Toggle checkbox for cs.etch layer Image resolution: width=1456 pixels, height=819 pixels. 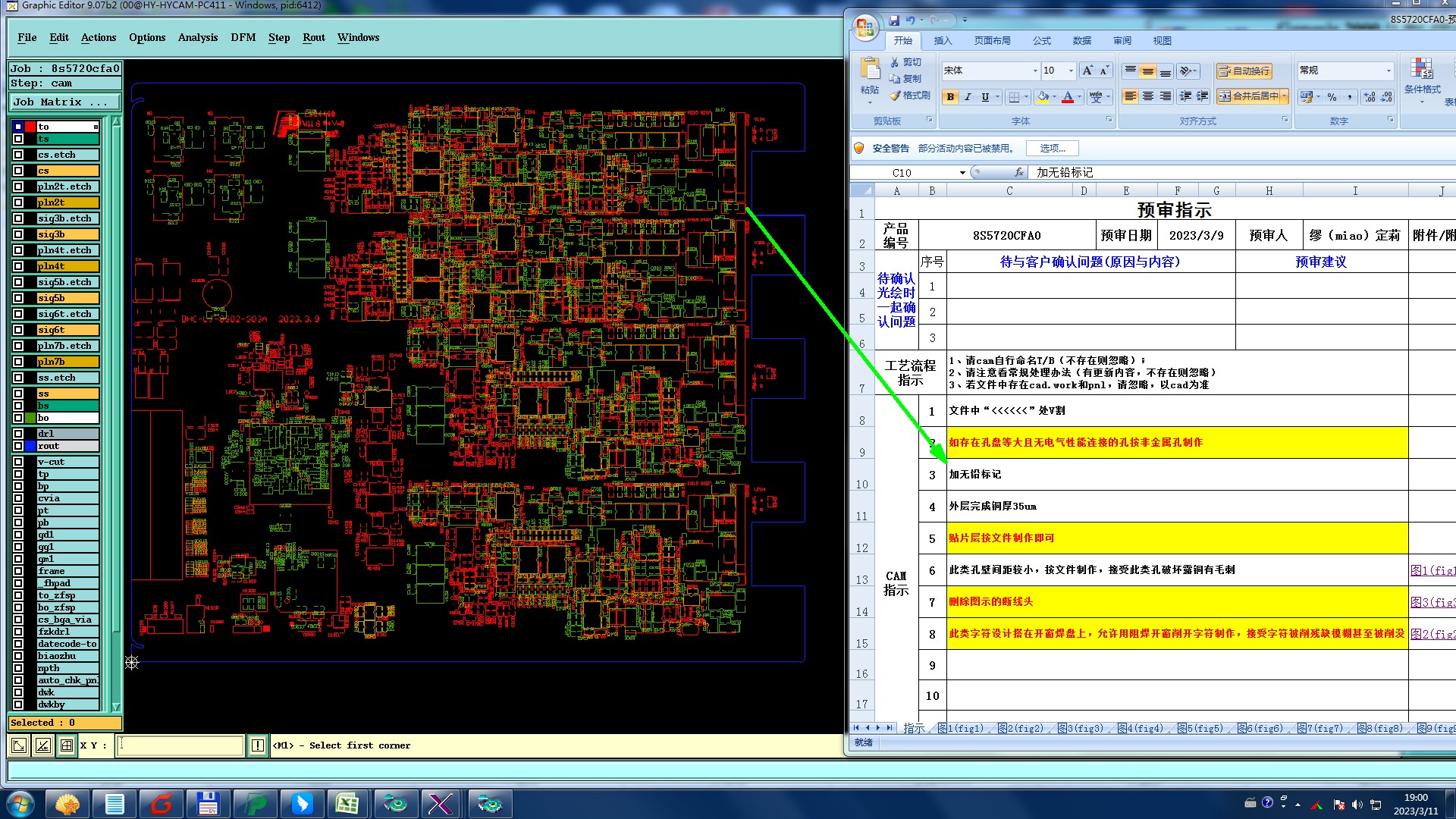(x=18, y=155)
